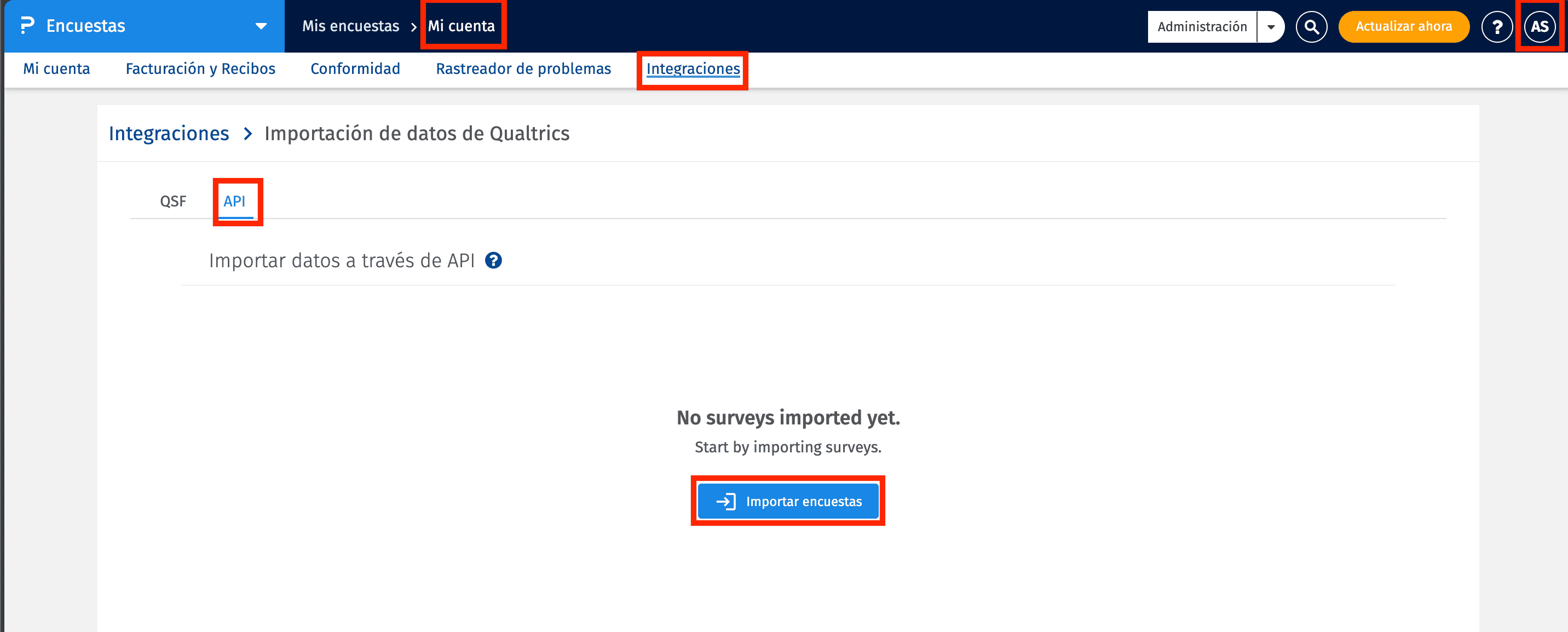Select Administración from the combo box

click(x=1202, y=26)
